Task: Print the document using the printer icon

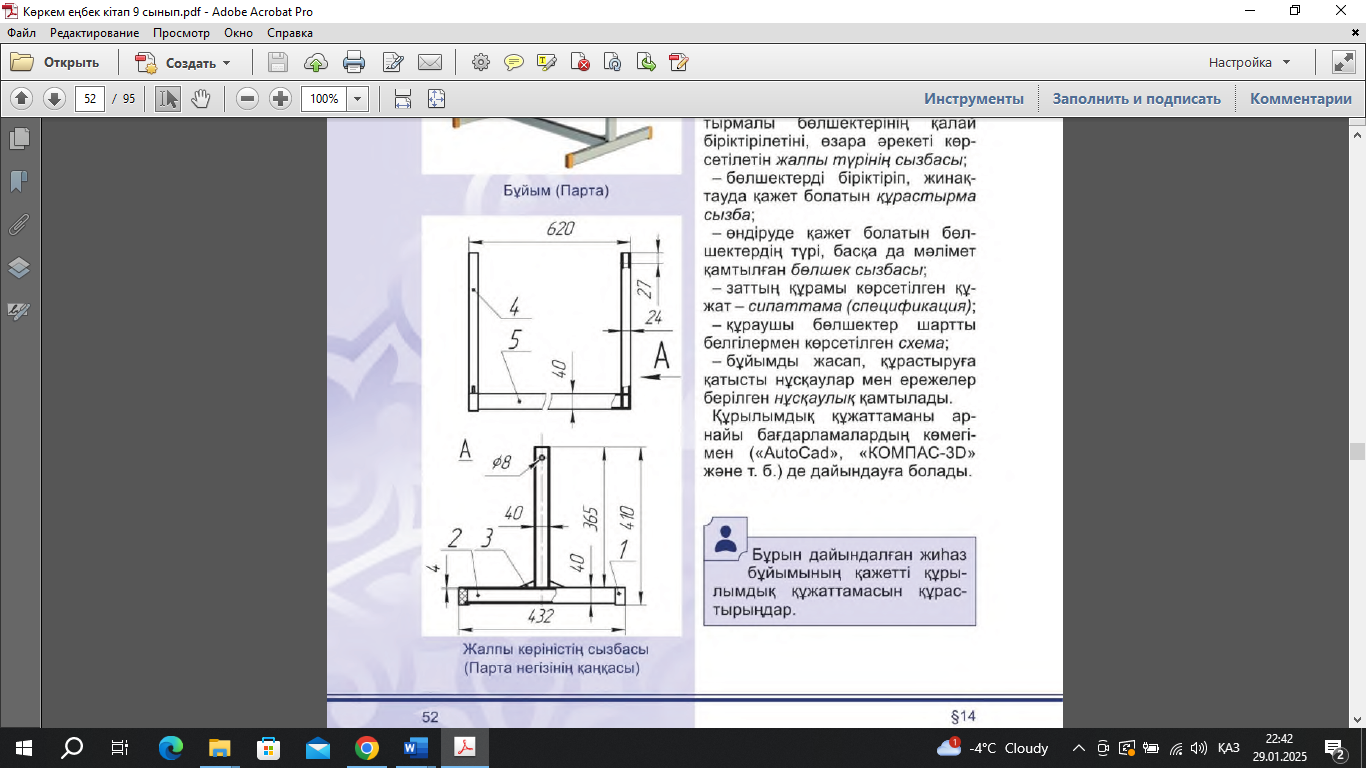Action: [x=354, y=62]
